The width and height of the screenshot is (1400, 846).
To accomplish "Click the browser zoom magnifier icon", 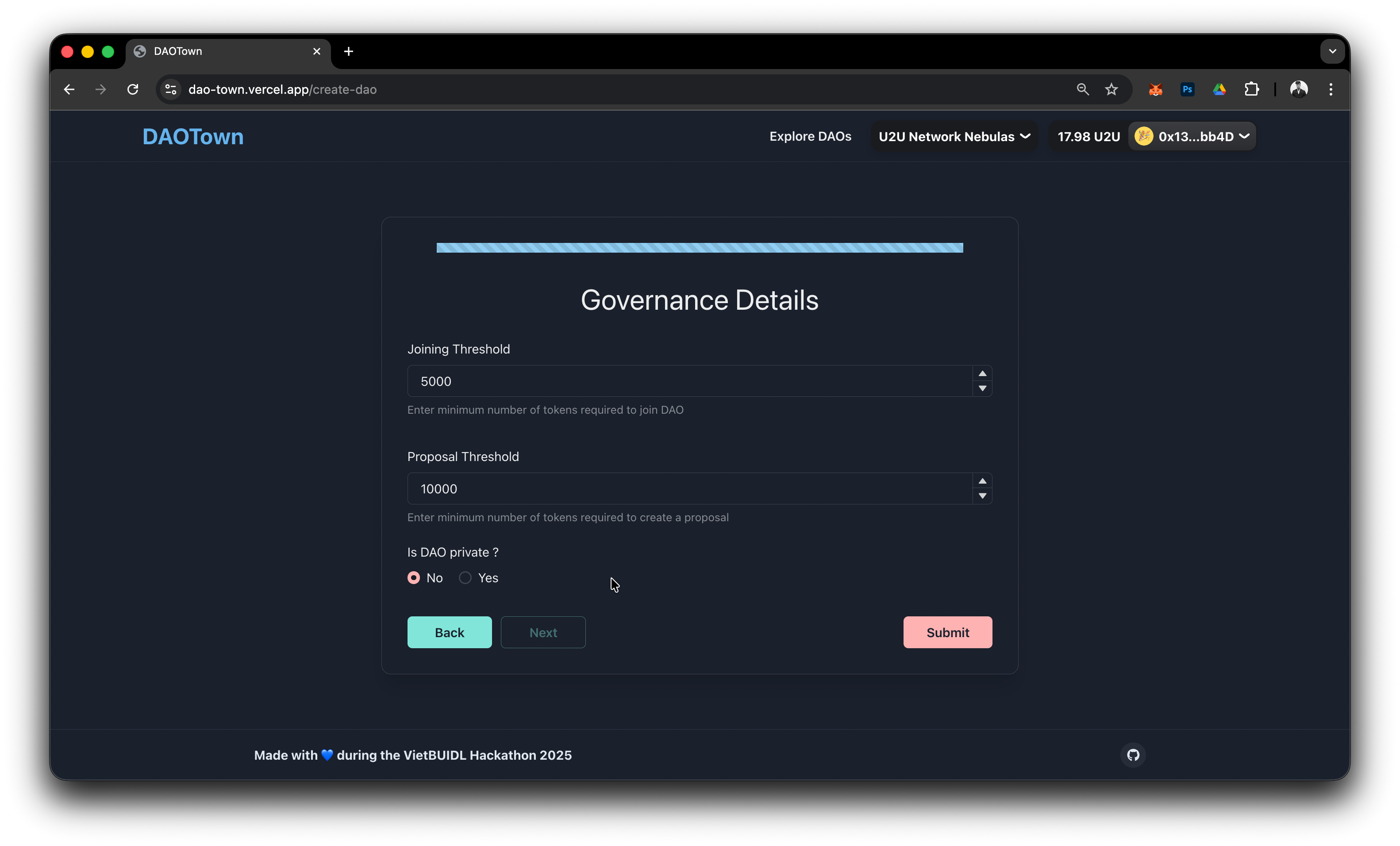I will [x=1082, y=89].
